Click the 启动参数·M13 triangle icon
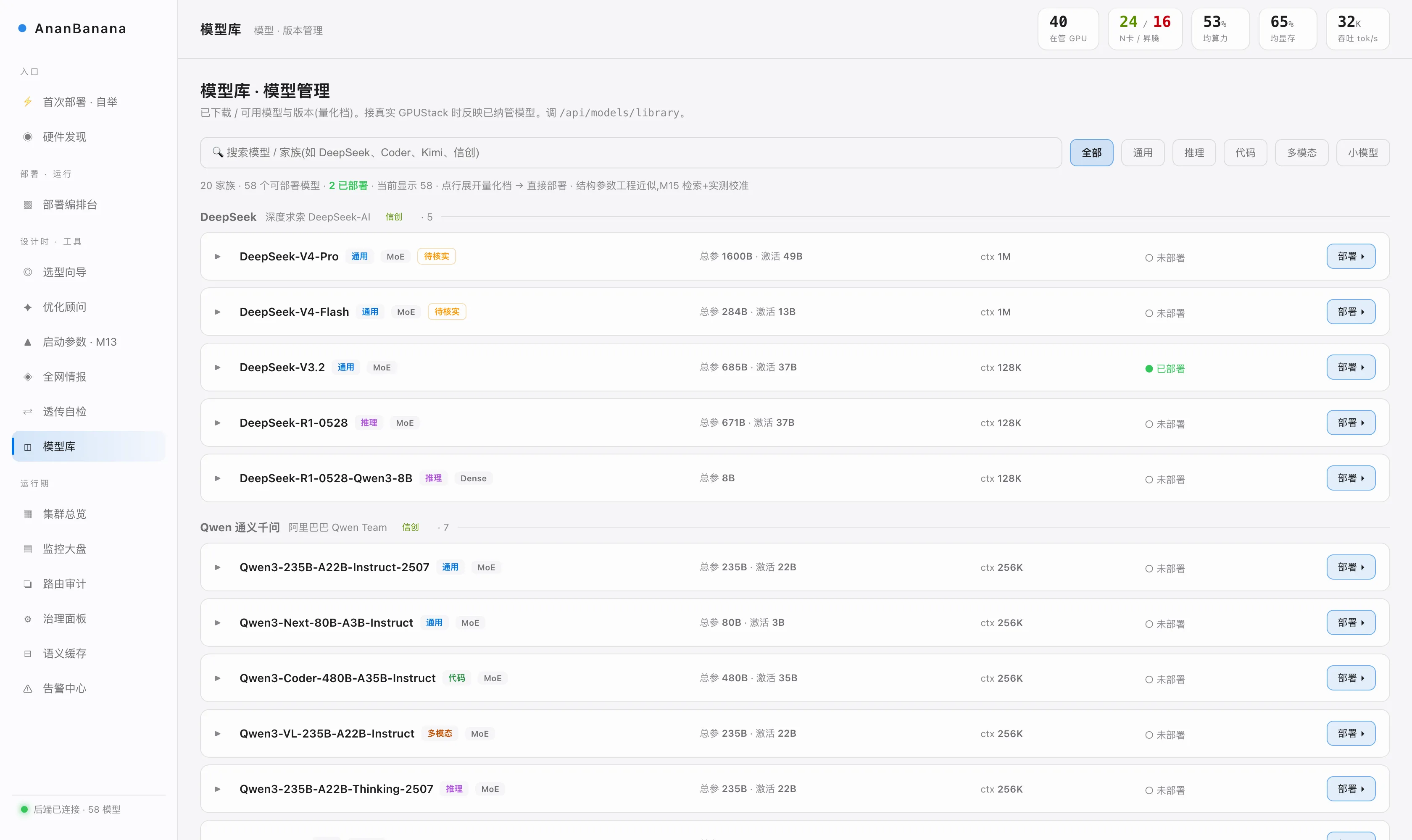Image resolution: width=1412 pixels, height=840 pixels. click(x=27, y=342)
